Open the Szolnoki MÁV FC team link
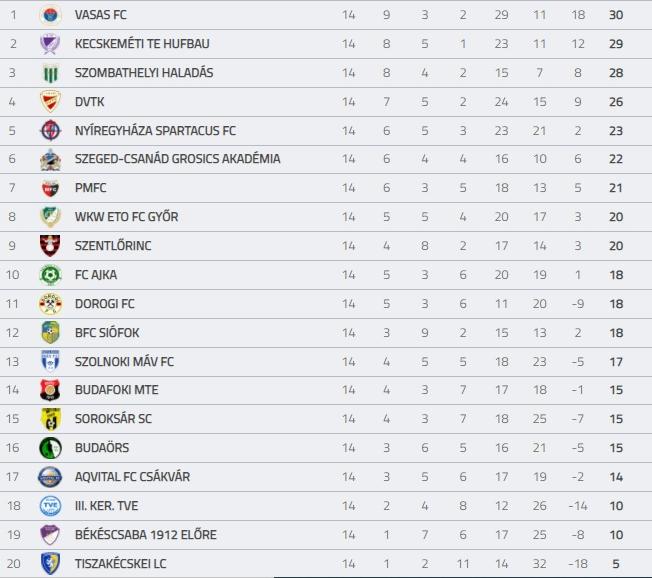This screenshot has height=578, width=652. 124,362
